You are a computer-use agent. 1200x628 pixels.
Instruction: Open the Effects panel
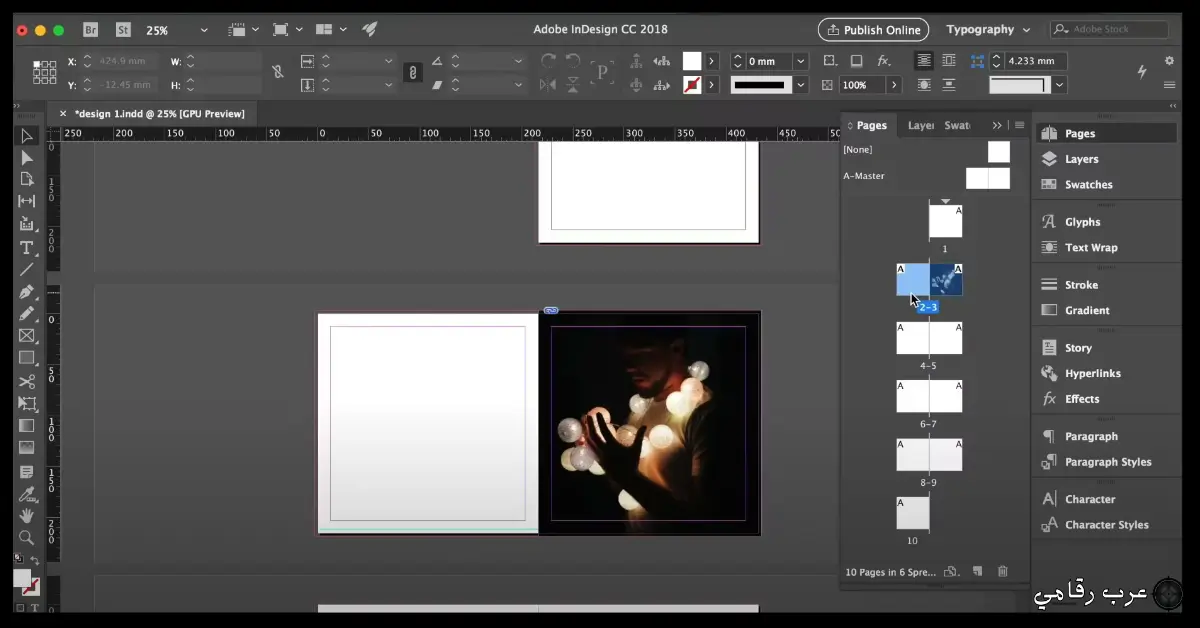[x=1081, y=398]
